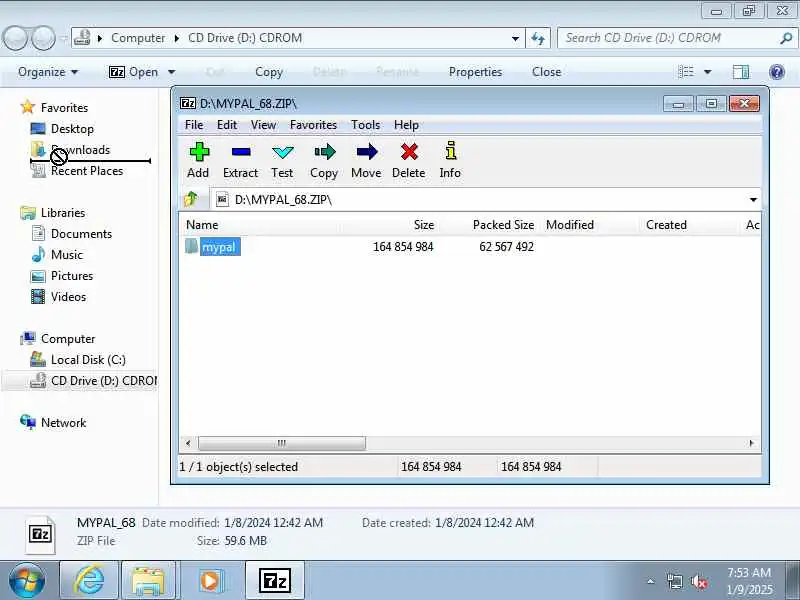Click left arrow of 7-Zip horizontal scrollbar
The height and width of the screenshot is (600, 800).
tap(188, 443)
